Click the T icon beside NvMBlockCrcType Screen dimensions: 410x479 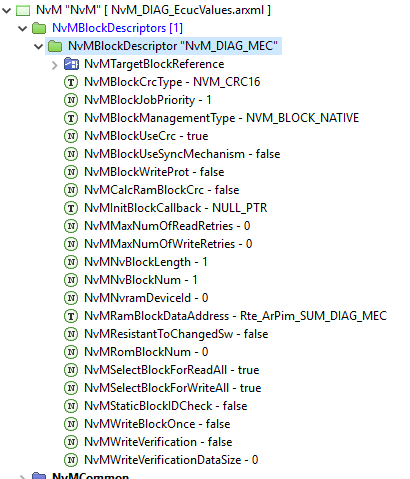pos(71,82)
